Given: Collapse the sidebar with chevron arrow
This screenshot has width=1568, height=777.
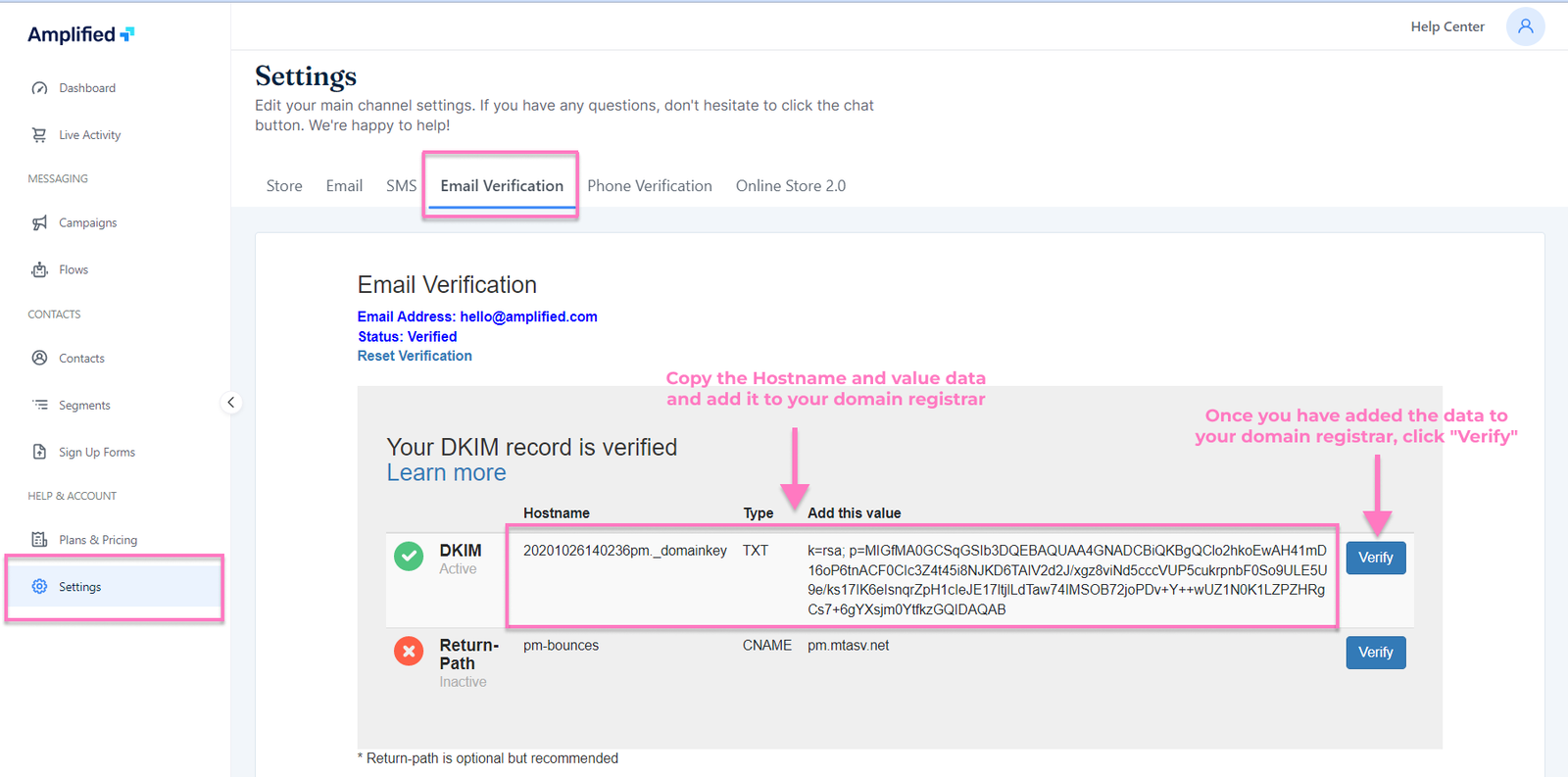Looking at the screenshot, I should coord(231,403).
